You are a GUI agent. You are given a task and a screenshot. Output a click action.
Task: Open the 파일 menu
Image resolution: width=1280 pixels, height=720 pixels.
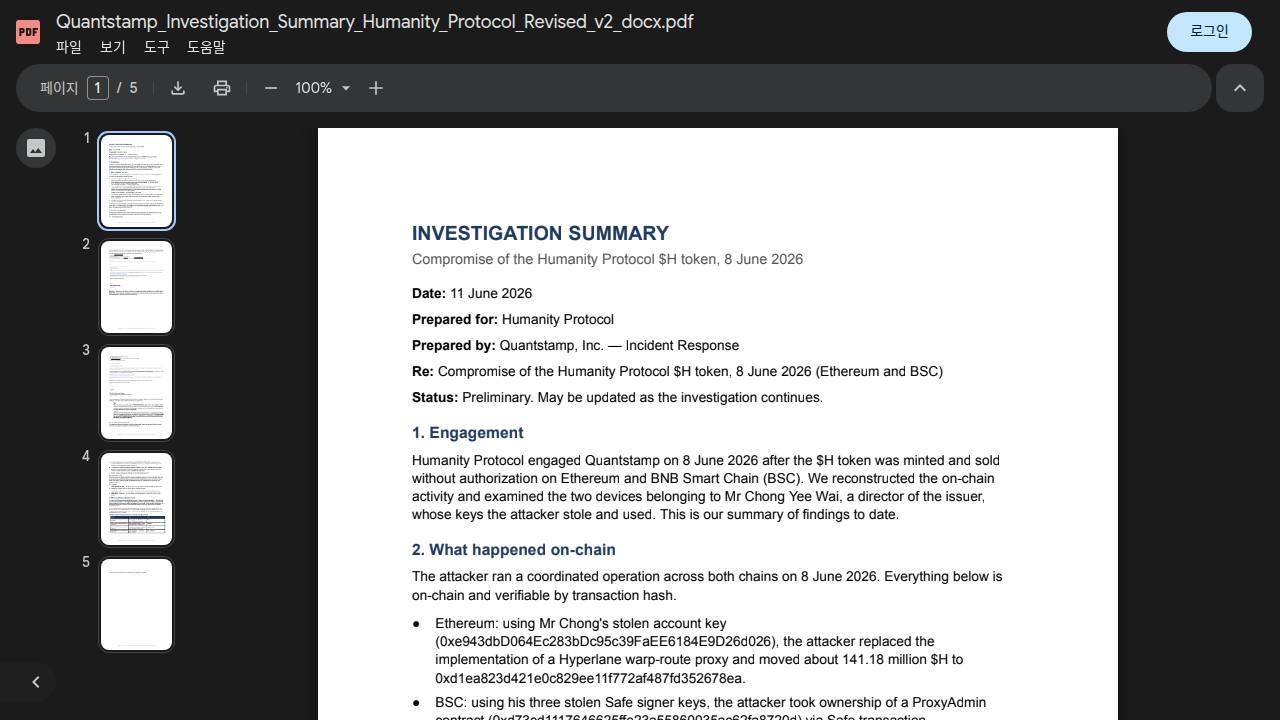click(69, 47)
